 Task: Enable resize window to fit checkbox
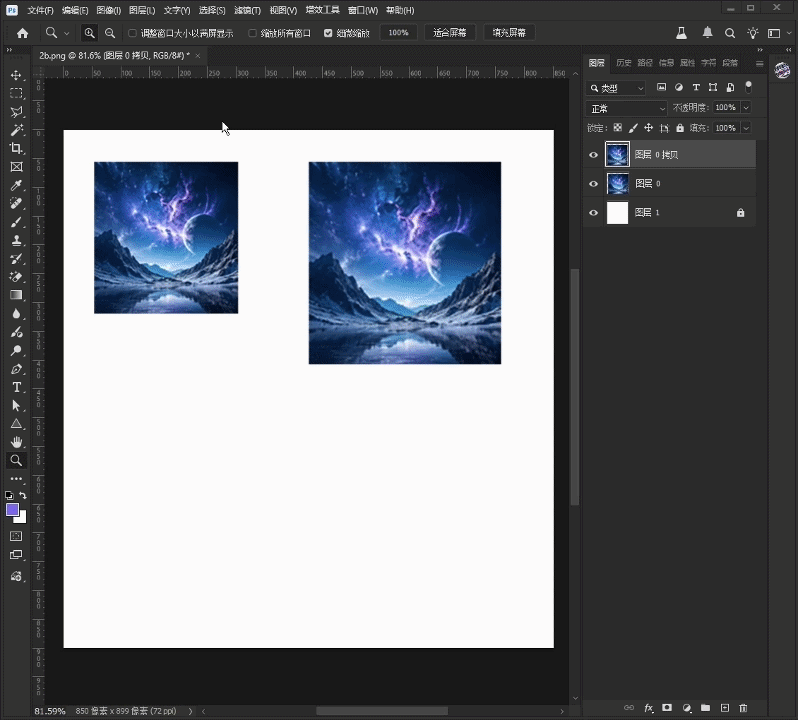pos(132,33)
